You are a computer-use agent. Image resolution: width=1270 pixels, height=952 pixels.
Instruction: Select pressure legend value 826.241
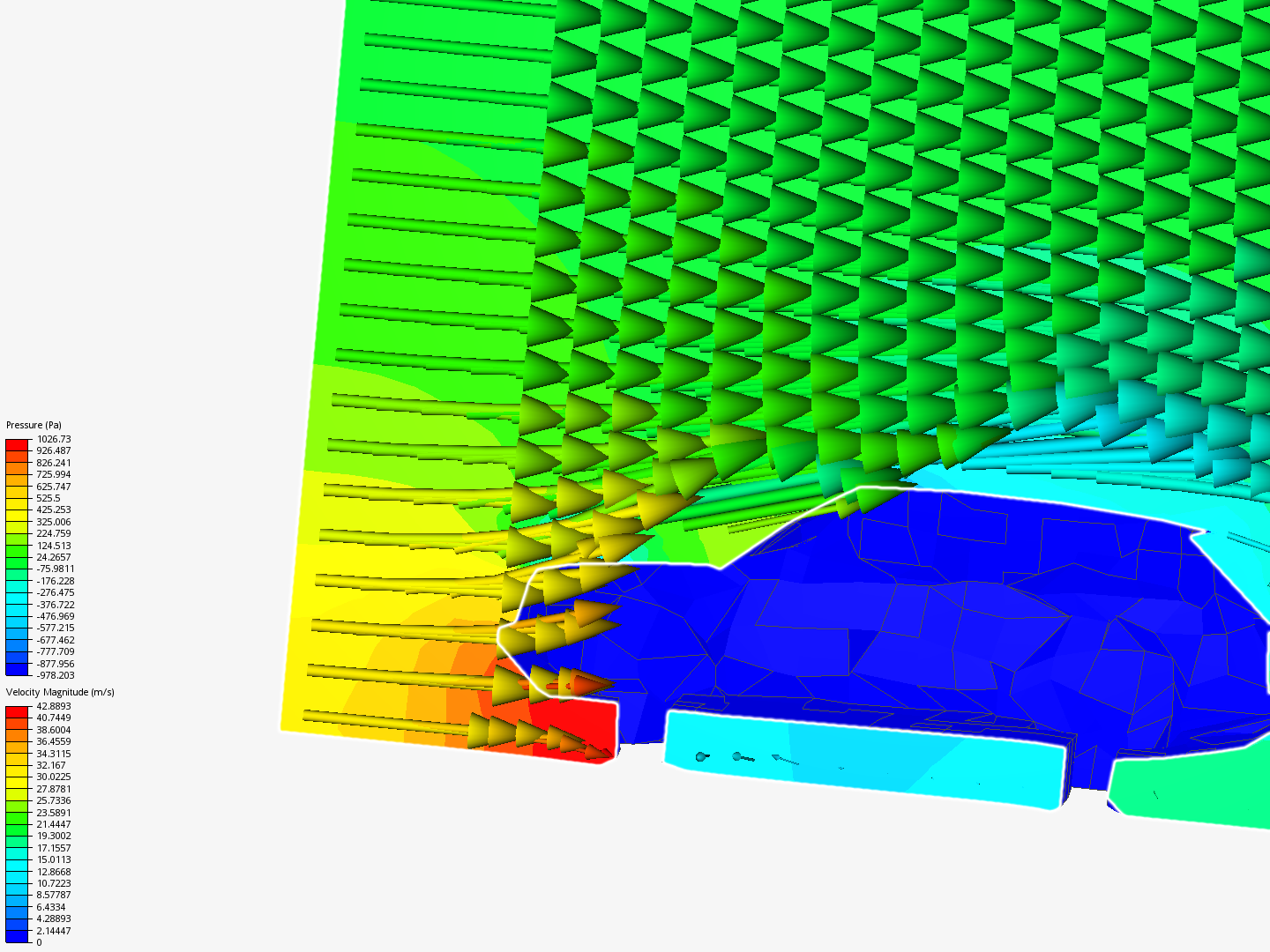(54, 463)
